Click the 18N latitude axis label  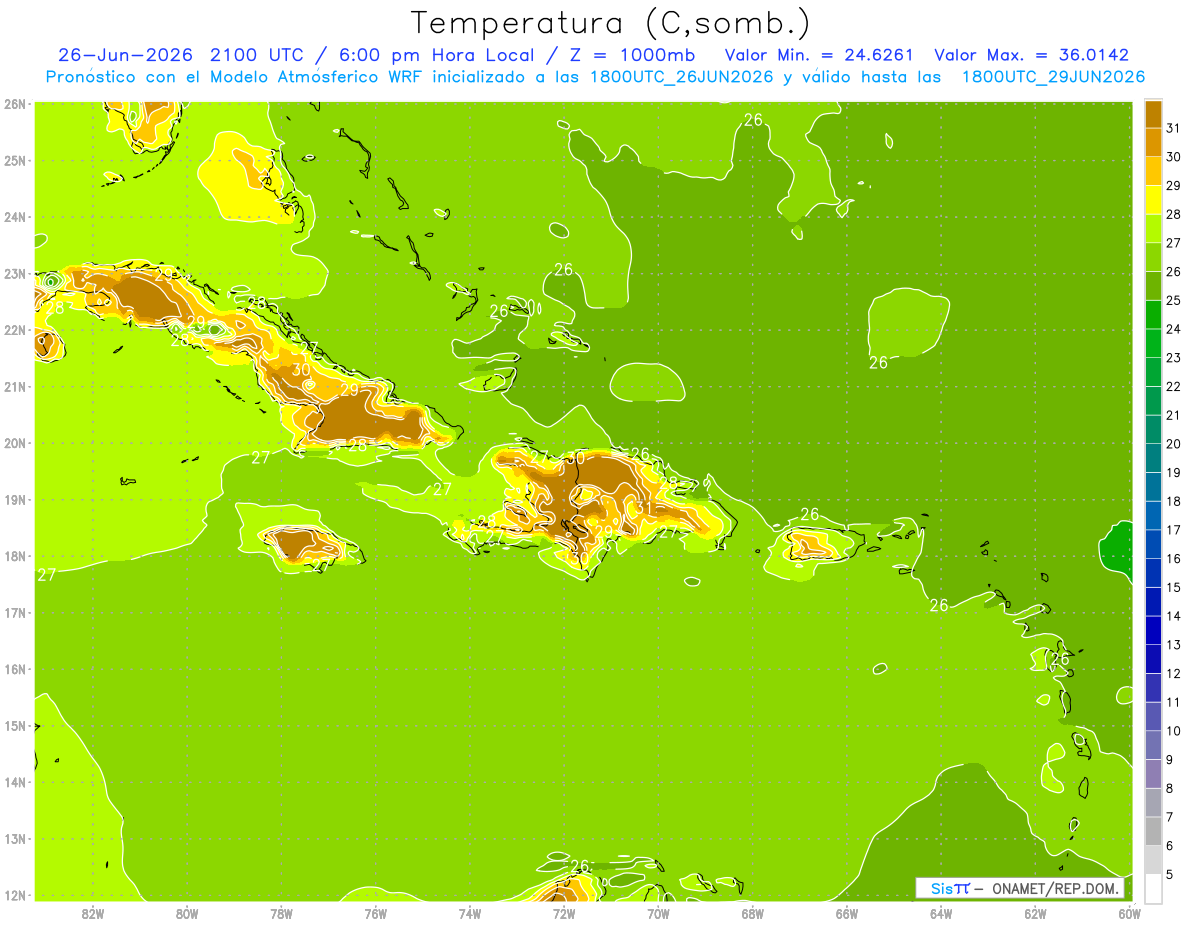click(x=15, y=556)
